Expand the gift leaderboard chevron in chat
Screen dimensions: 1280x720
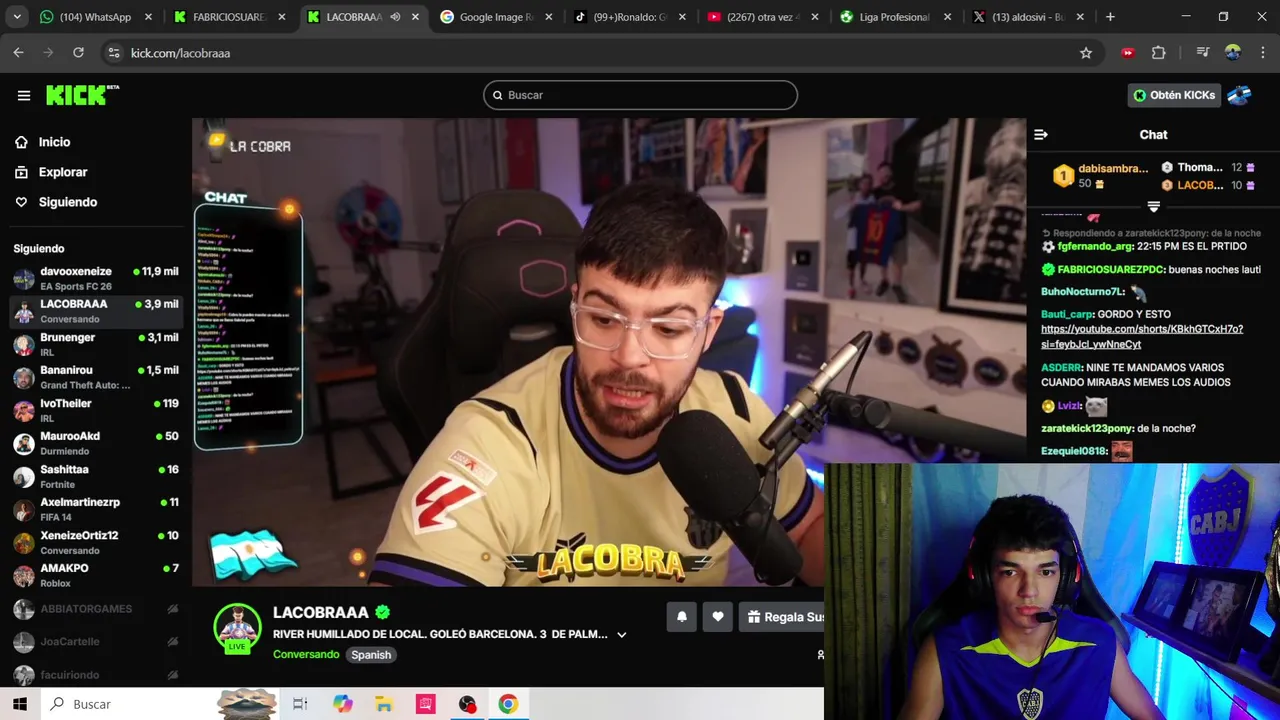coord(1153,207)
